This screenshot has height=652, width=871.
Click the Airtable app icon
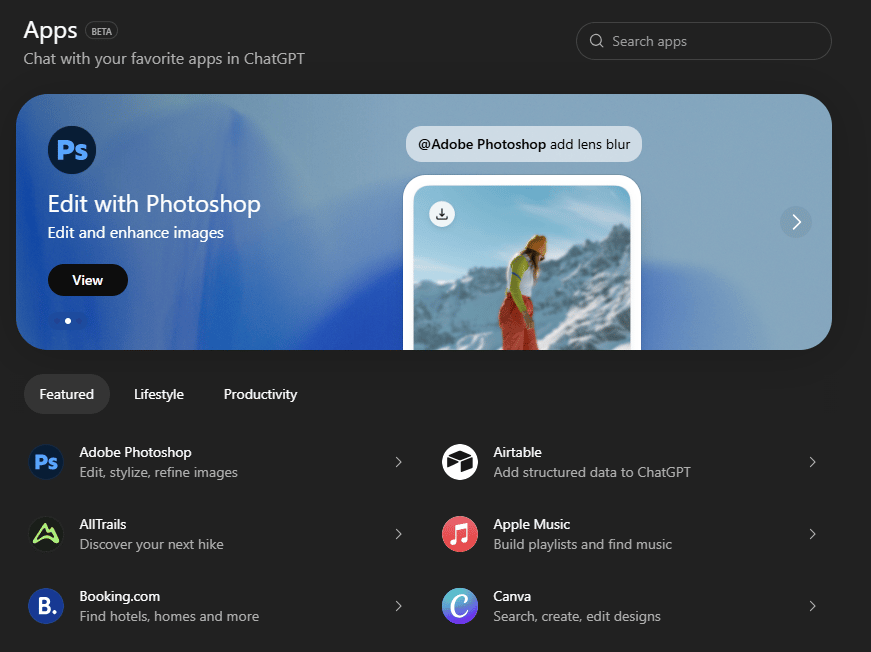(460, 462)
